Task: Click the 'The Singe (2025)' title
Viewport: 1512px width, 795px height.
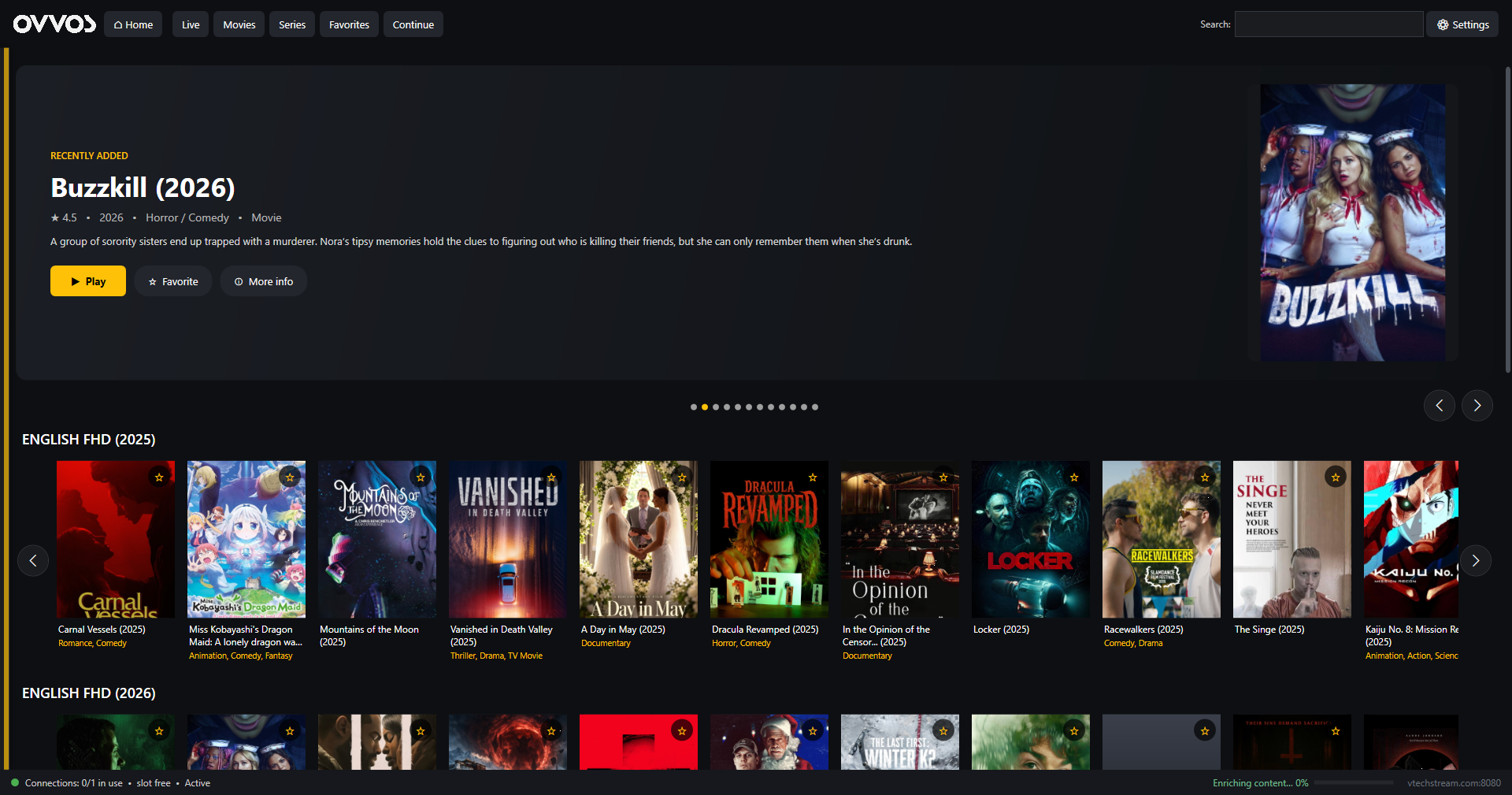Action: click(x=1269, y=630)
